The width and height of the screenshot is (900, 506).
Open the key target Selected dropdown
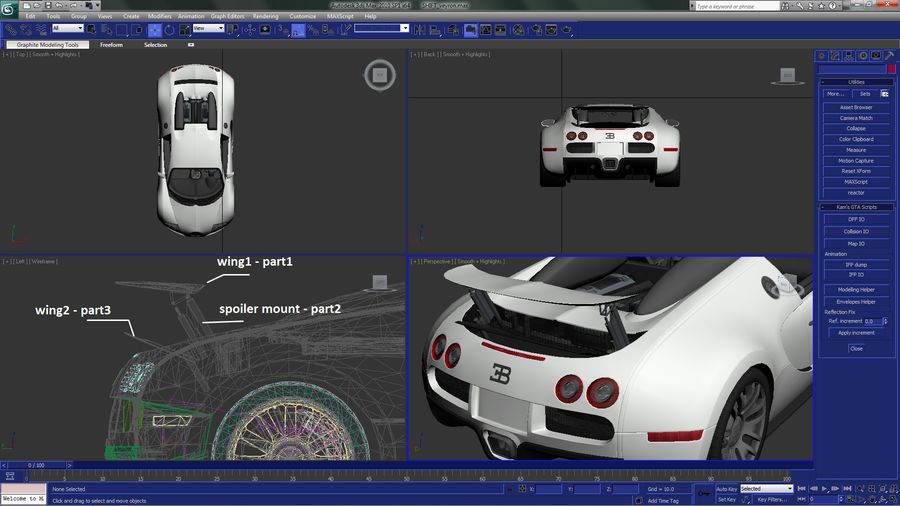[766, 489]
